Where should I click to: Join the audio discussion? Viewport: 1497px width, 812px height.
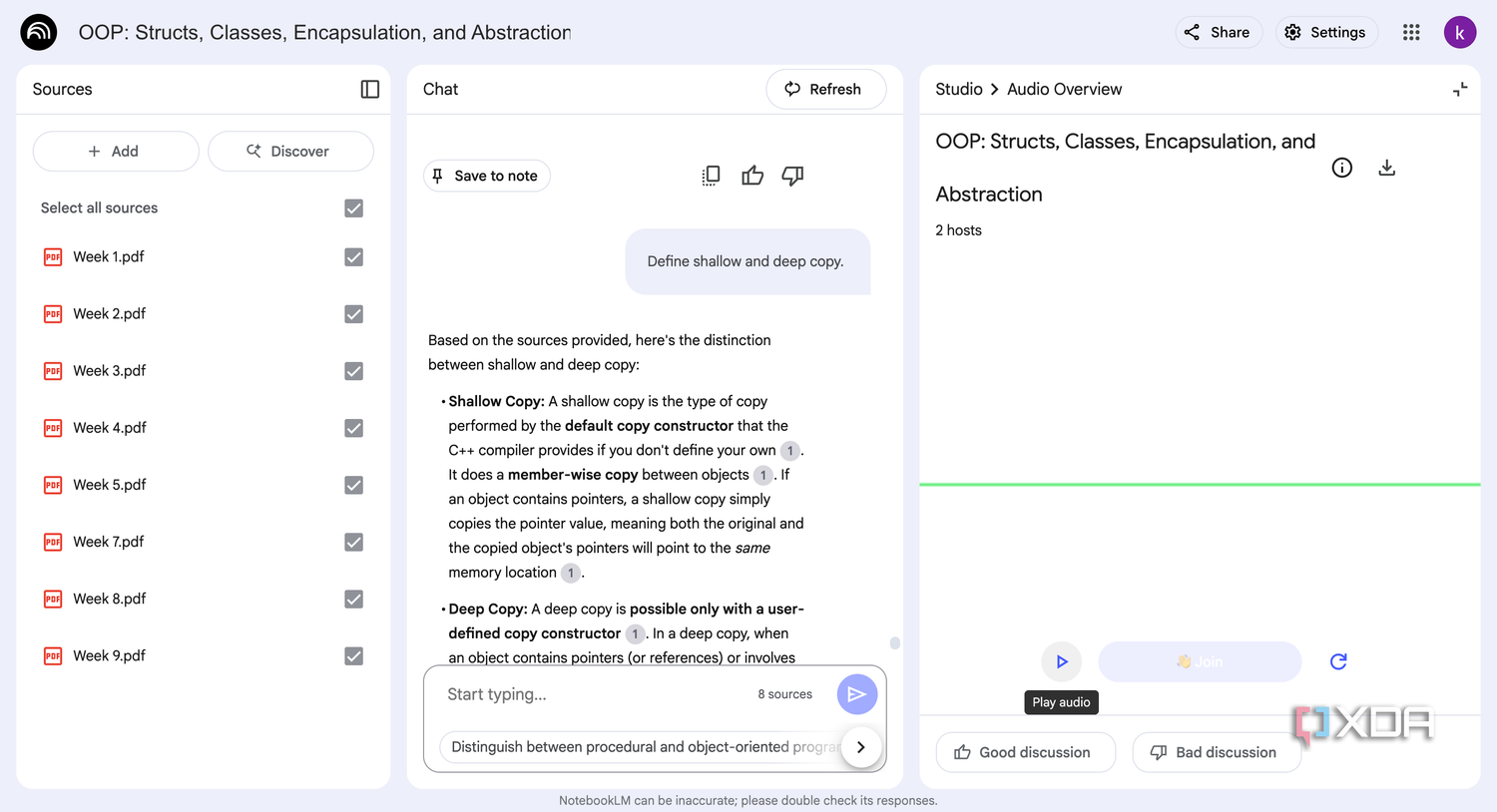[x=1200, y=661]
